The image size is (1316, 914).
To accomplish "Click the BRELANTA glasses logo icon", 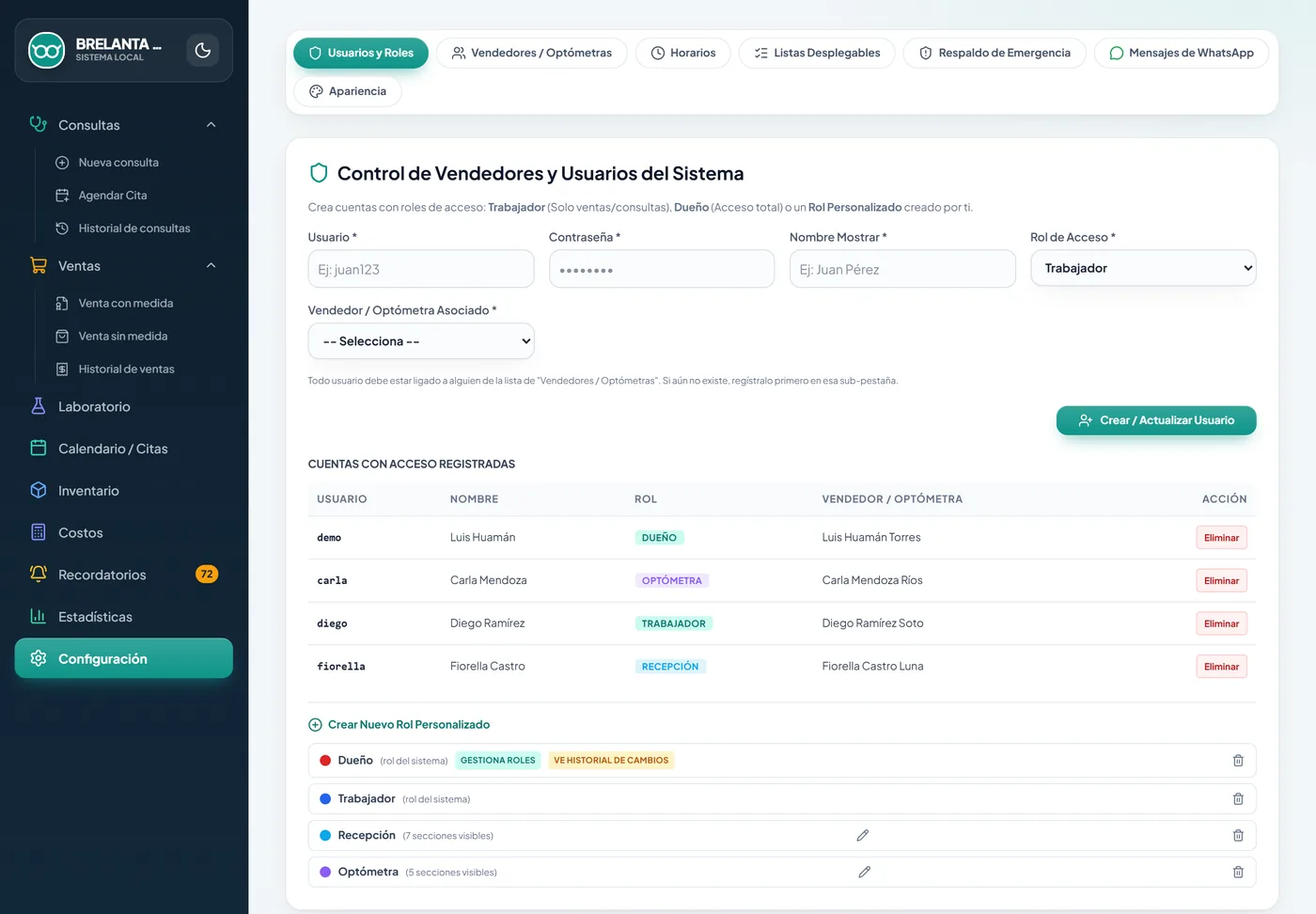I will pos(46,50).
